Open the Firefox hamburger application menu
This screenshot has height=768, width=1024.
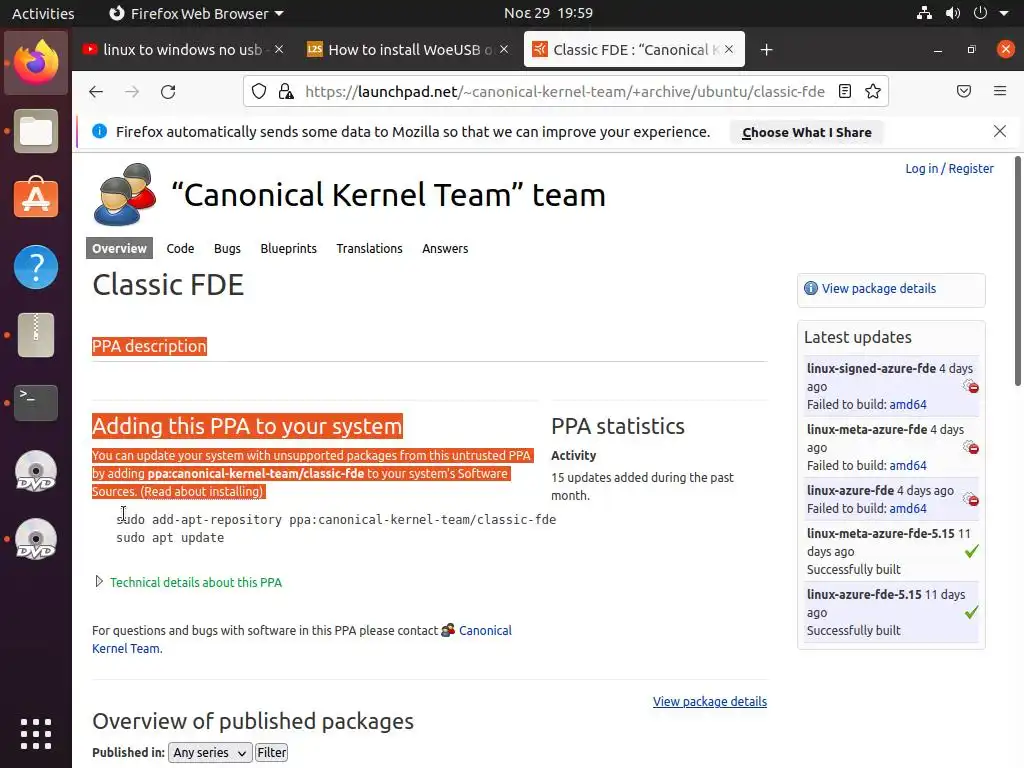[1000, 91]
